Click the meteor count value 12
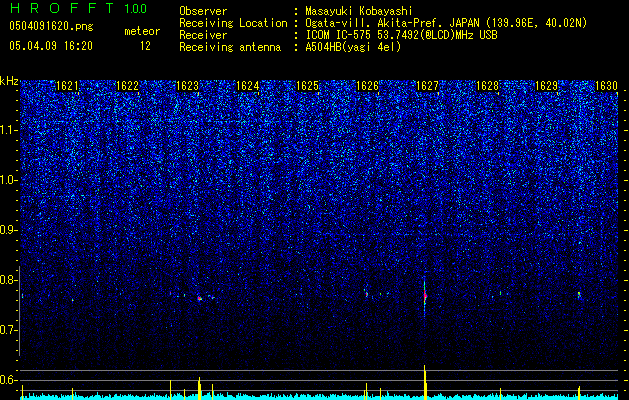This screenshot has height=400, width=629. tap(145, 46)
